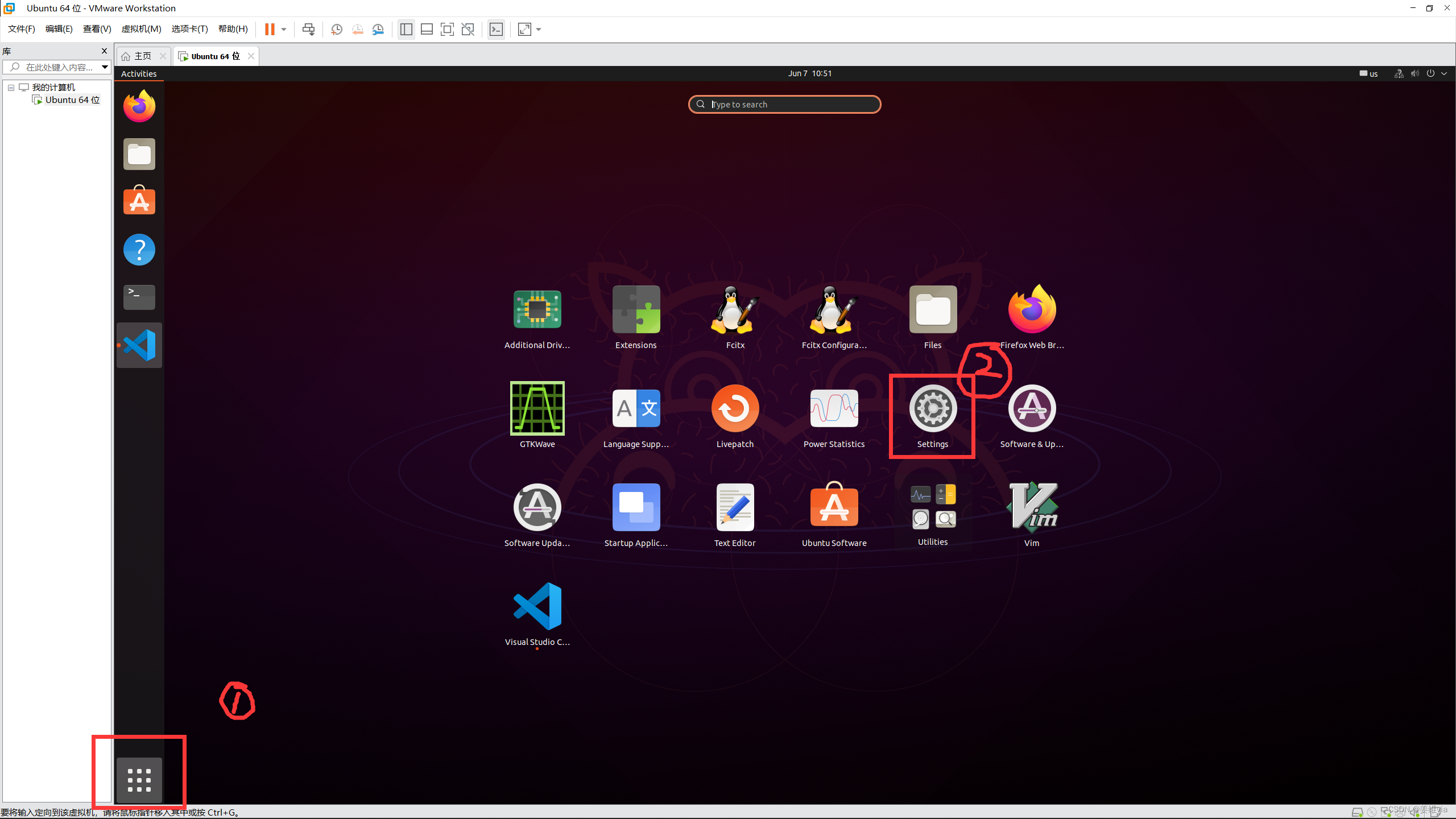Open the Settings gear app
Screen dimensions: 1456x819
point(933,409)
